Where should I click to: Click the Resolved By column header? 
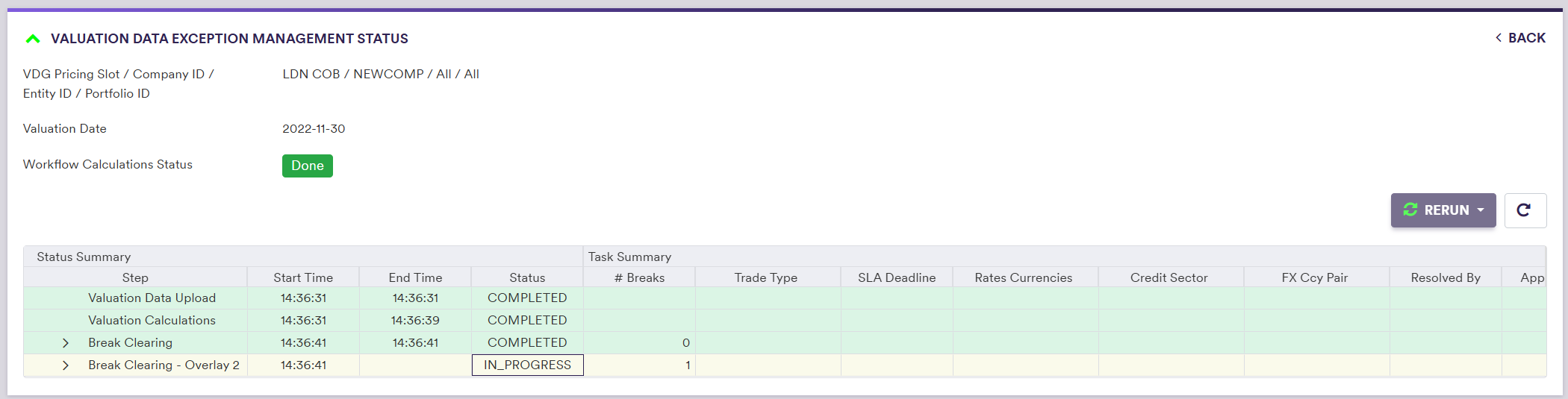pyautogui.click(x=1445, y=277)
